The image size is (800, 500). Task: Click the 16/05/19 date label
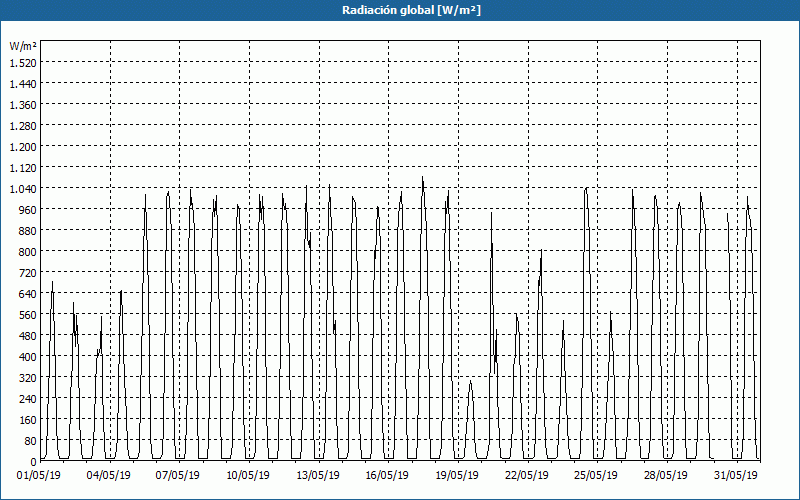(x=387, y=475)
